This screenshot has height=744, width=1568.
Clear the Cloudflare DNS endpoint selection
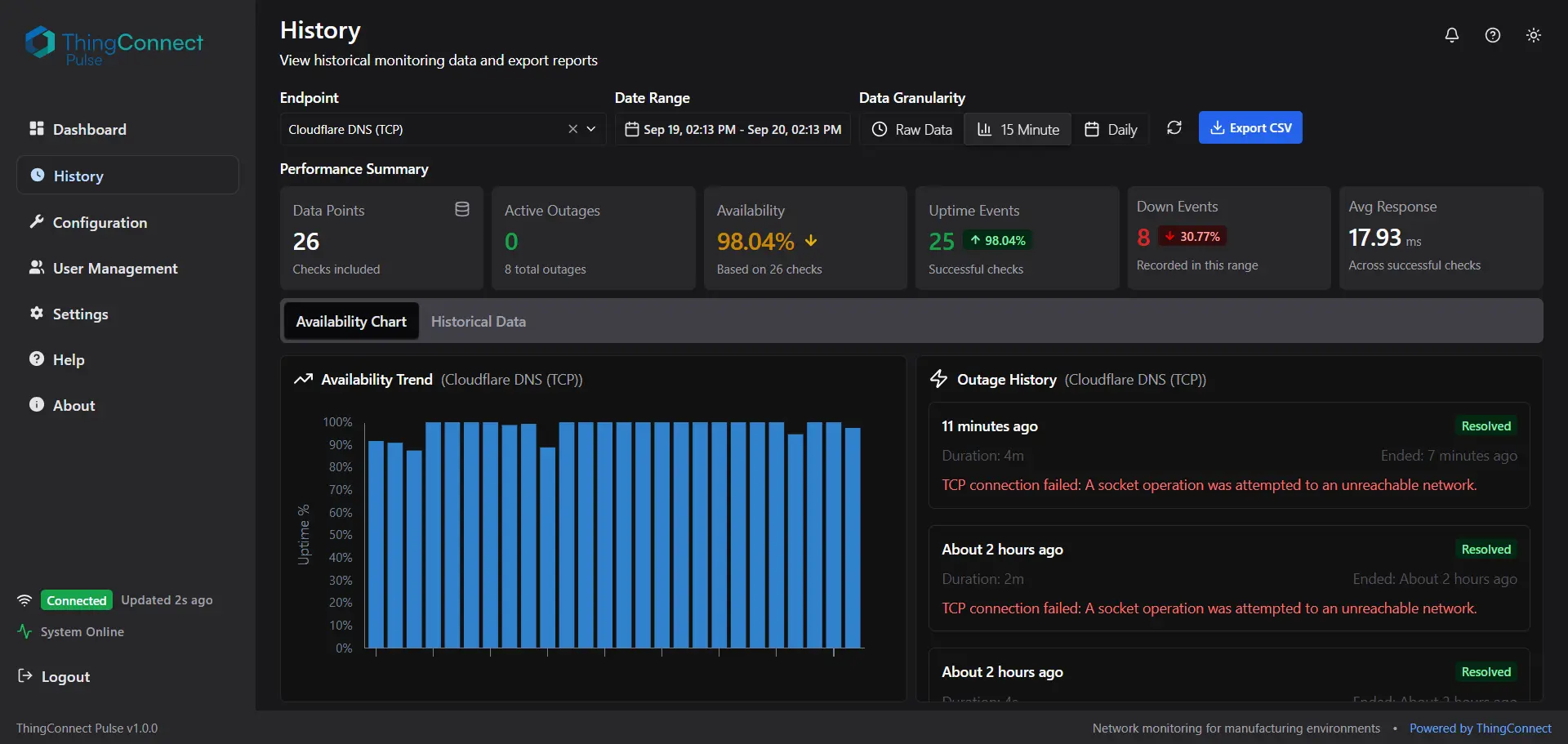pos(572,129)
